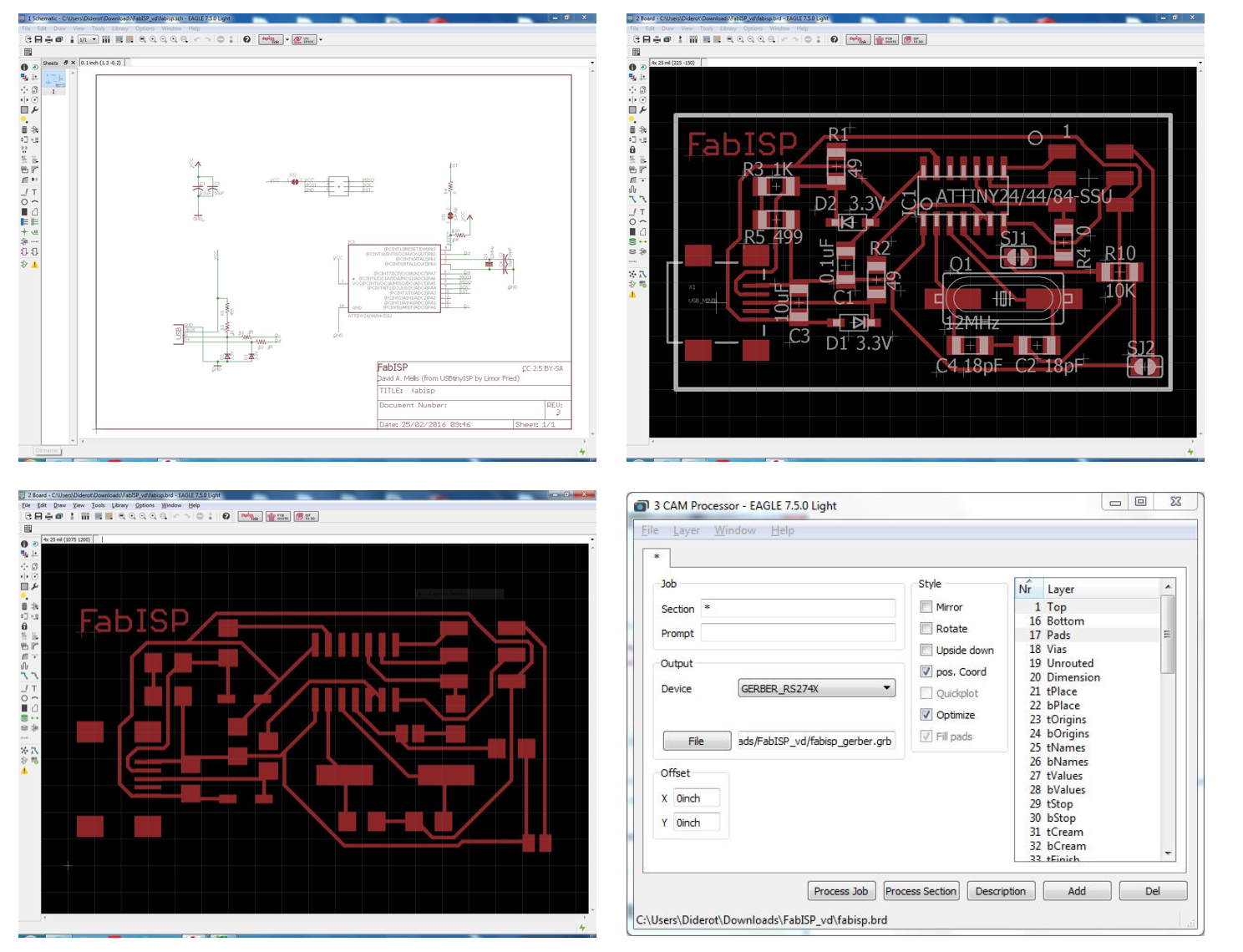Select the Bottom layer row in the layer list
This screenshot has height=952, width=1243.
pyautogui.click(x=1088, y=621)
